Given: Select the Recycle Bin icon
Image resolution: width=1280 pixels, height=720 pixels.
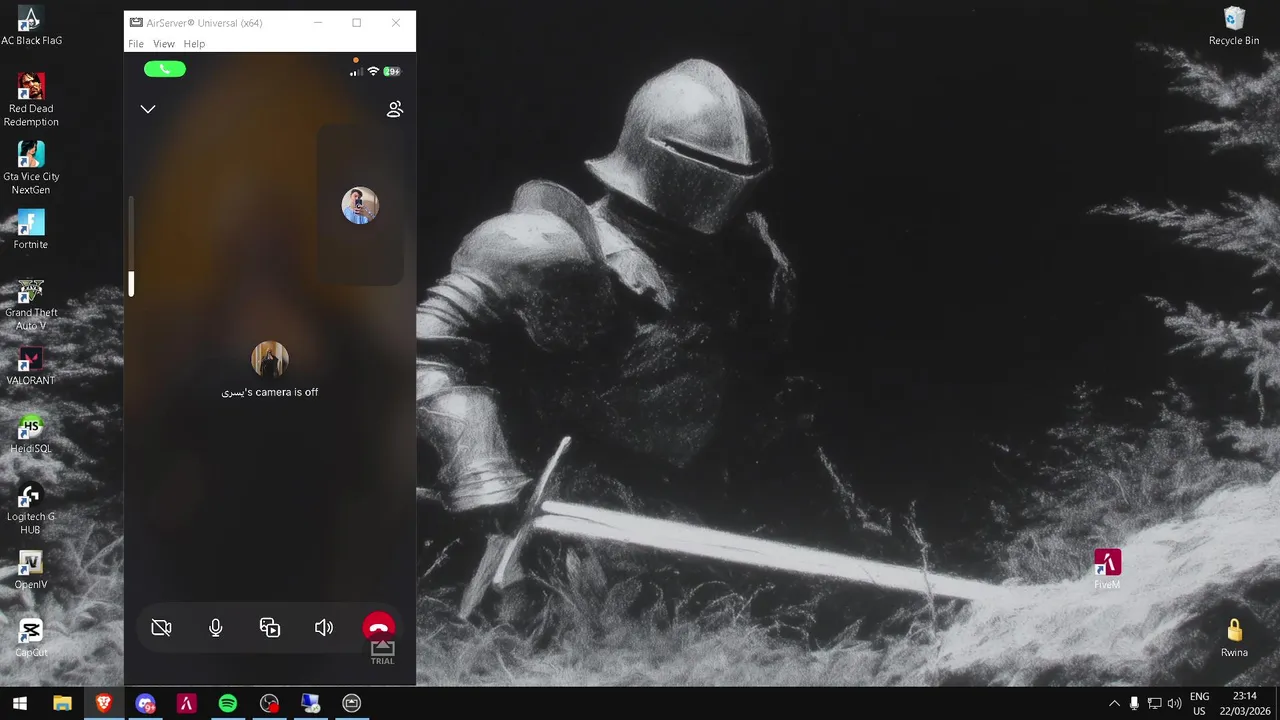Looking at the screenshot, I should click(x=1234, y=26).
